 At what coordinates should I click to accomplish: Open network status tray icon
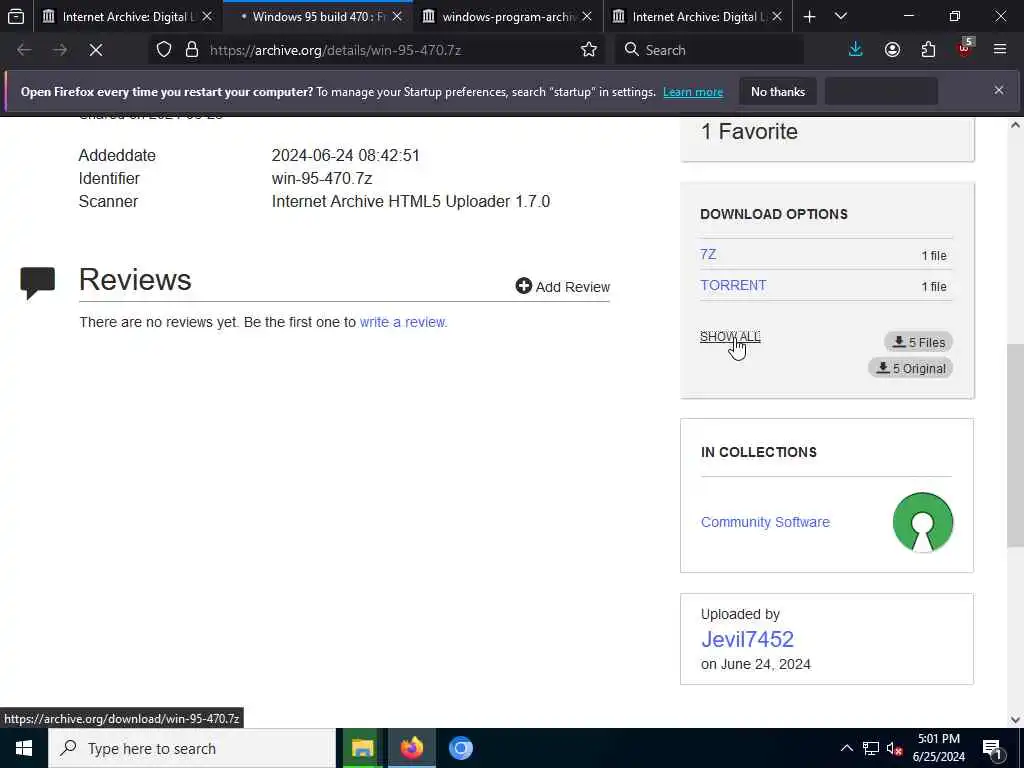[871, 748]
